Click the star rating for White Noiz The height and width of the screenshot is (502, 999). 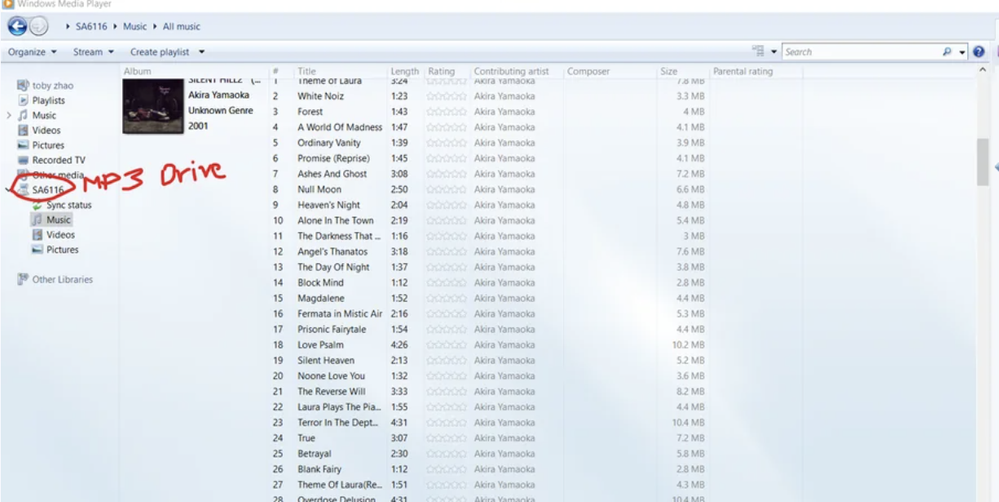click(446, 96)
